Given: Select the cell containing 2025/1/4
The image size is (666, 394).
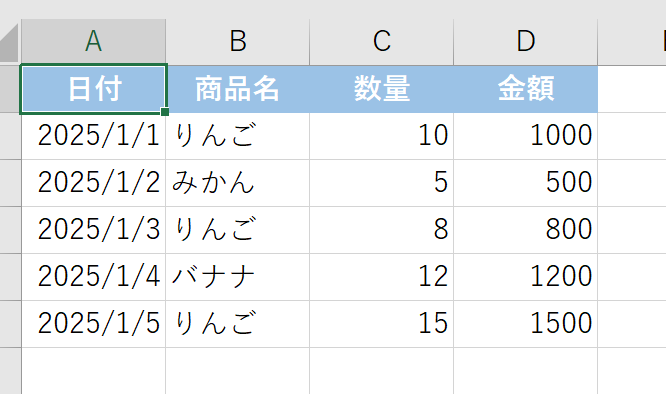Looking at the screenshot, I should point(93,277).
